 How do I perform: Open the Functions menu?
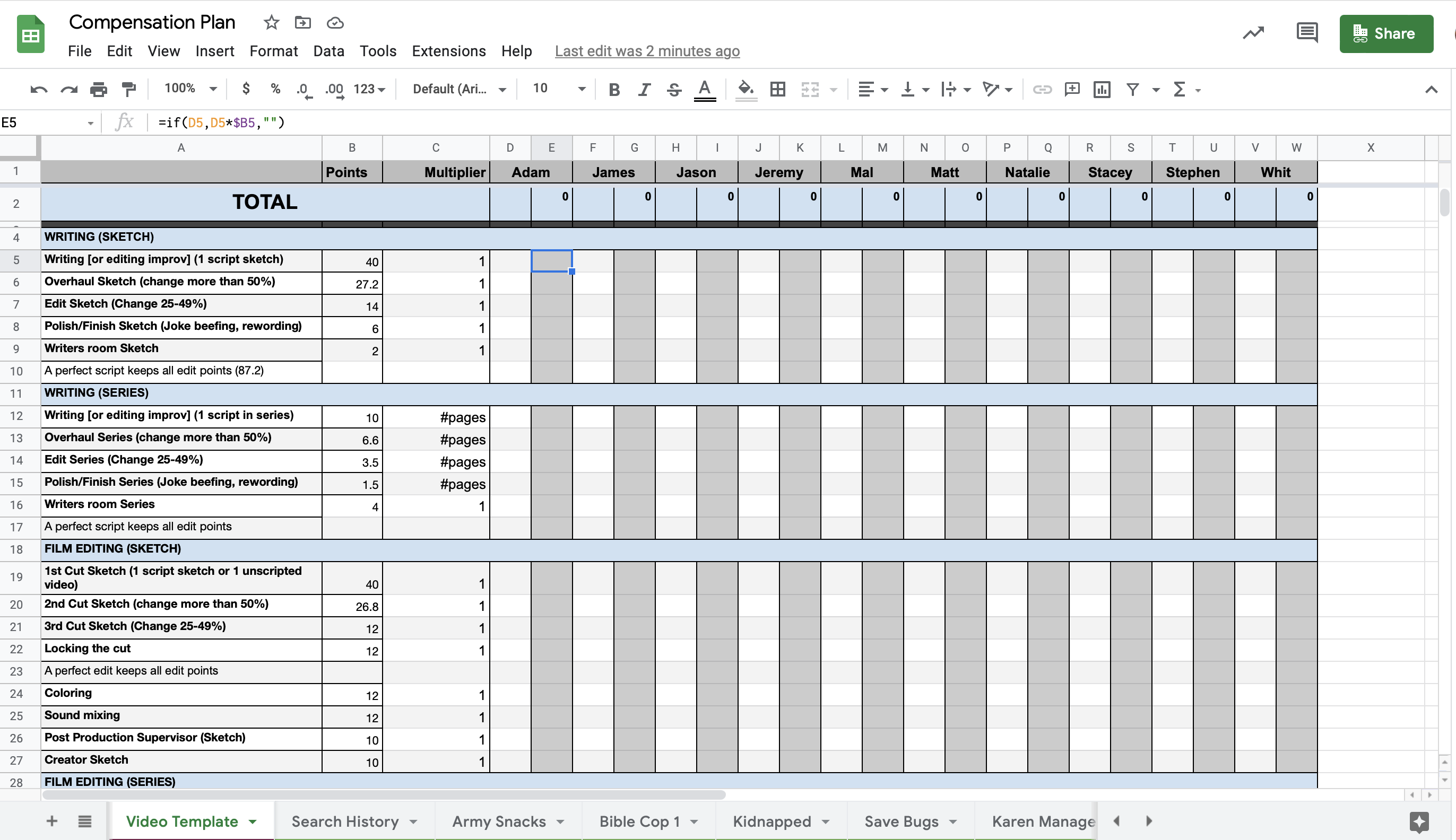pyautogui.click(x=1179, y=89)
